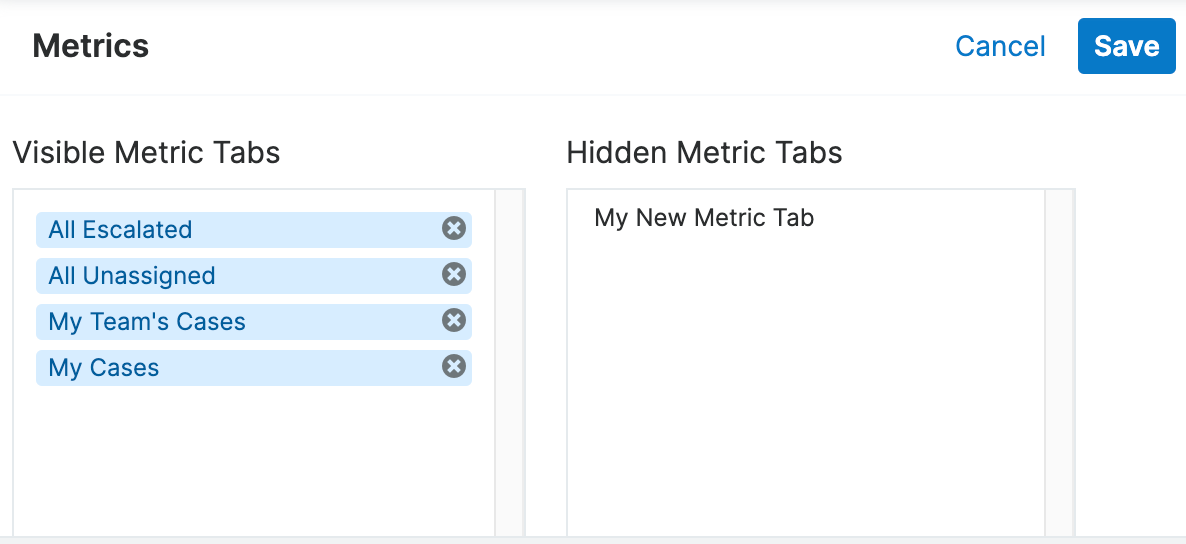1186x544 pixels.
Task: Click the Metrics page title
Action: click(91, 46)
